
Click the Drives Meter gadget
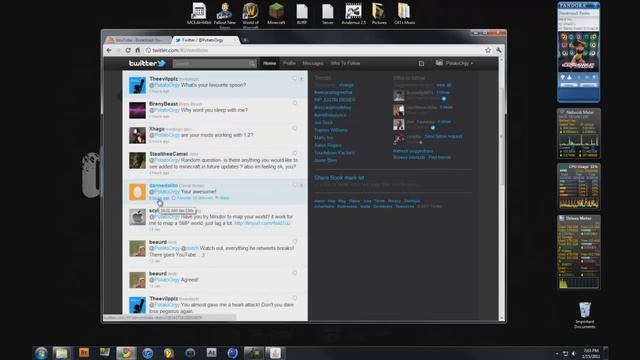click(x=579, y=252)
